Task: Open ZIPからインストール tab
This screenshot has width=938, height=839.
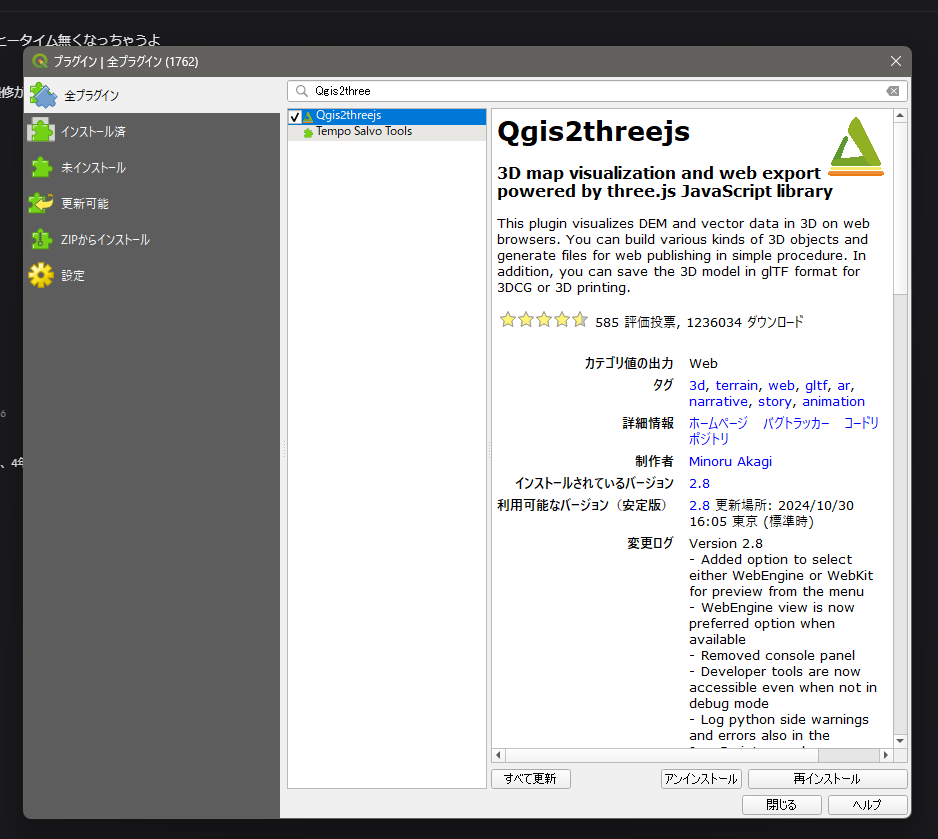Action: [151, 239]
